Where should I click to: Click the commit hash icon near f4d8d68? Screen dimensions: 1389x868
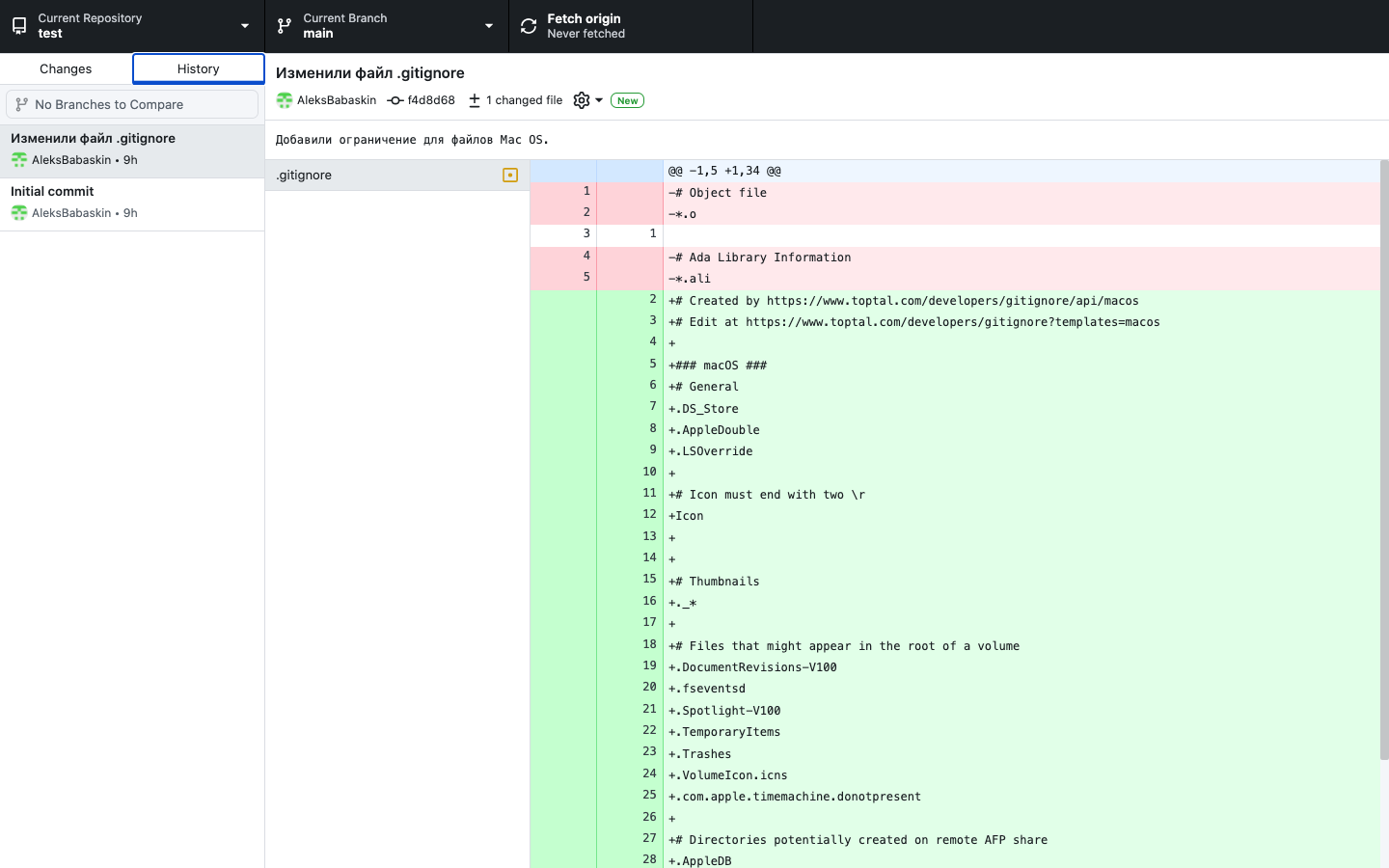[395, 100]
